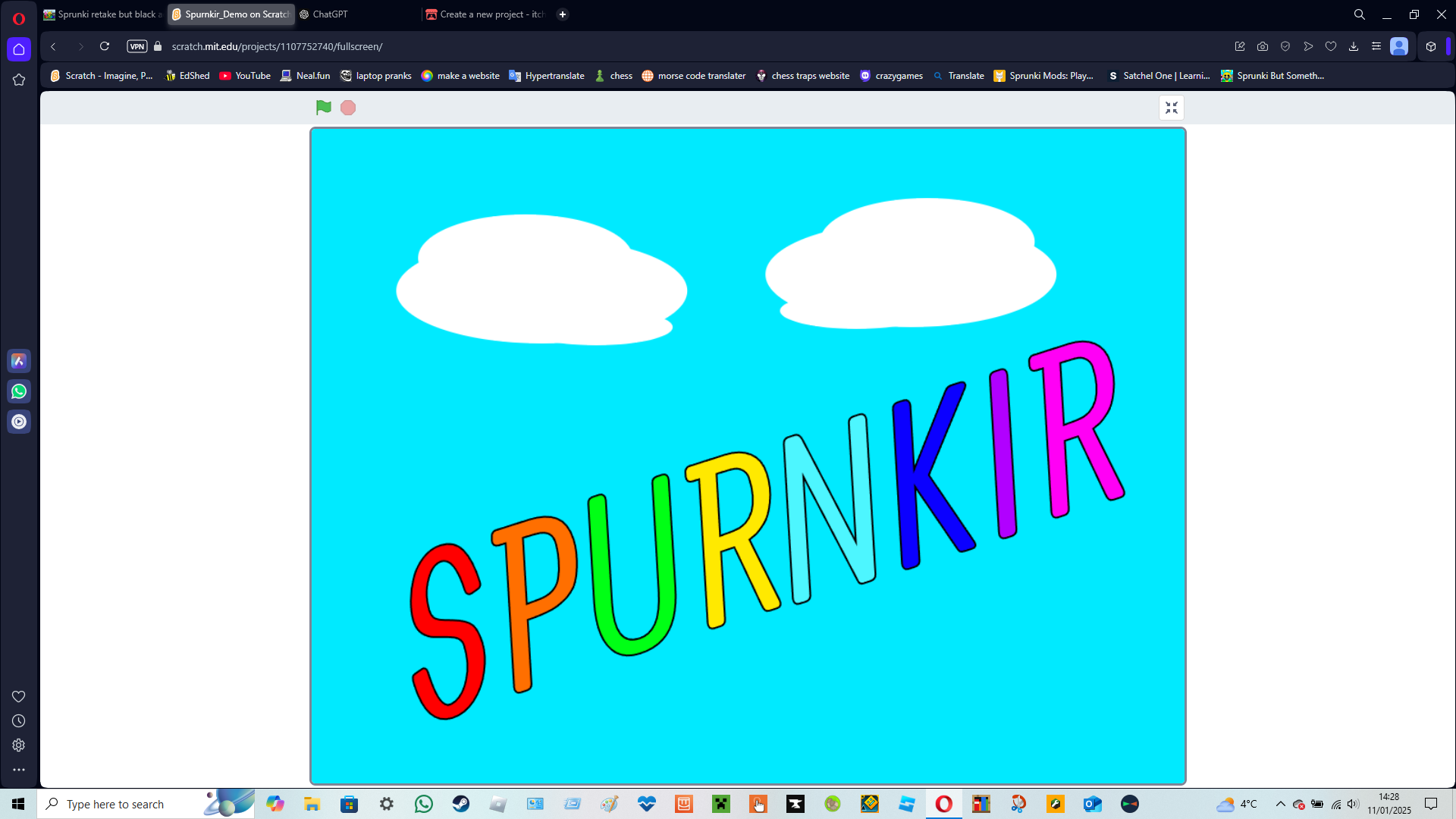The height and width of the screenshot is (819, 1456).
Task: Show hidden system tray icons chevron
Action: pos(1281,804)
